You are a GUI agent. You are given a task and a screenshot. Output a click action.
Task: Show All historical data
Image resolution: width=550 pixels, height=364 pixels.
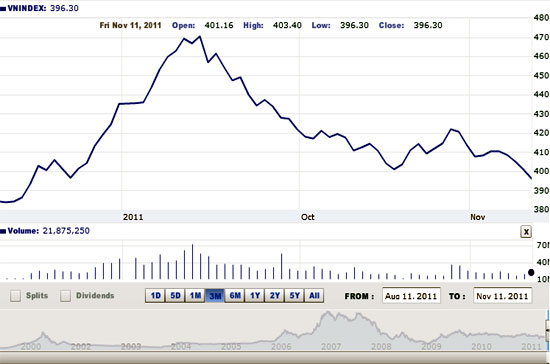(314, 296)
